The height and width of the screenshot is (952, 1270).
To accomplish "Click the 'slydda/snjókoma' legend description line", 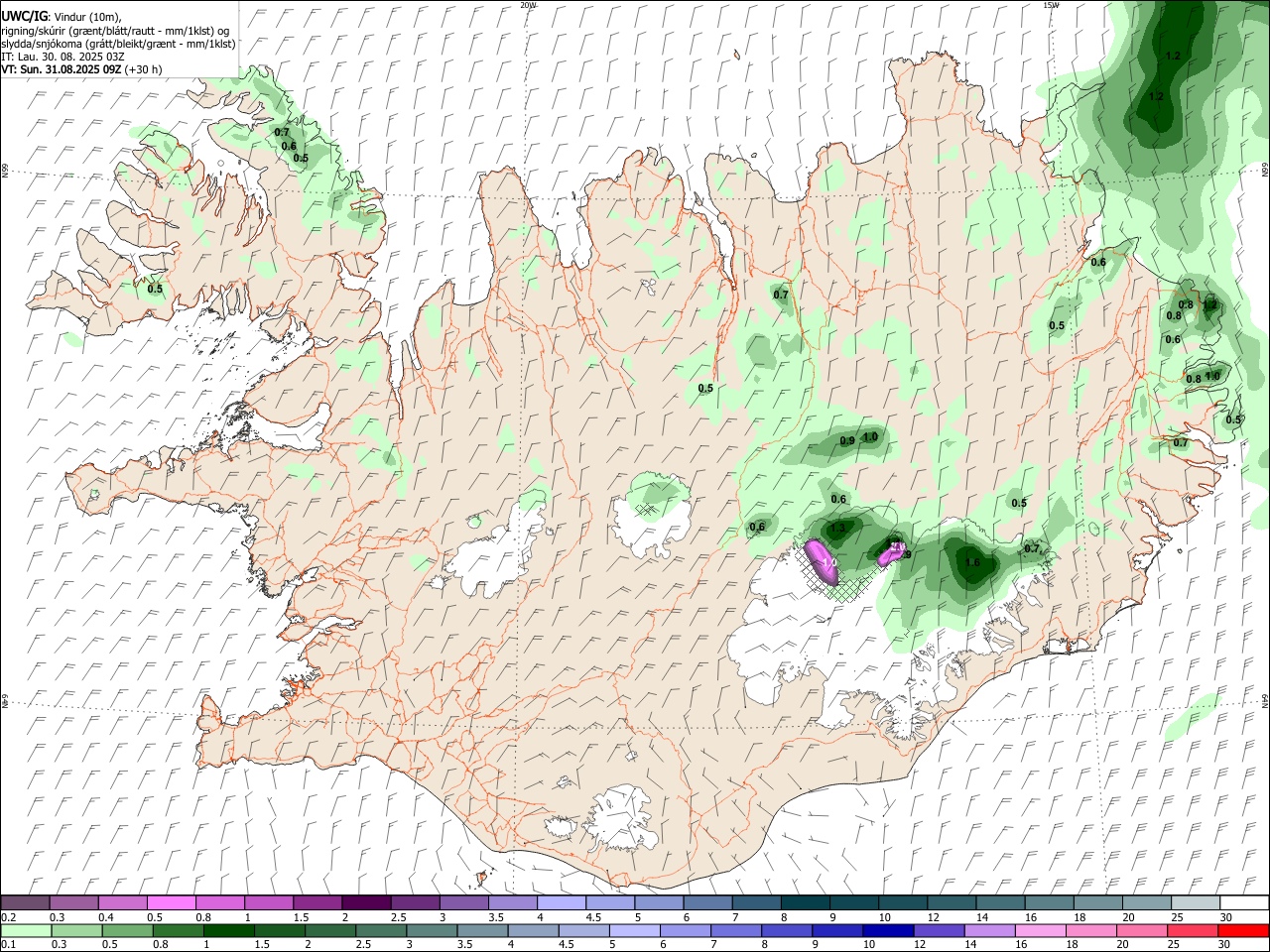I will (118, 44).
